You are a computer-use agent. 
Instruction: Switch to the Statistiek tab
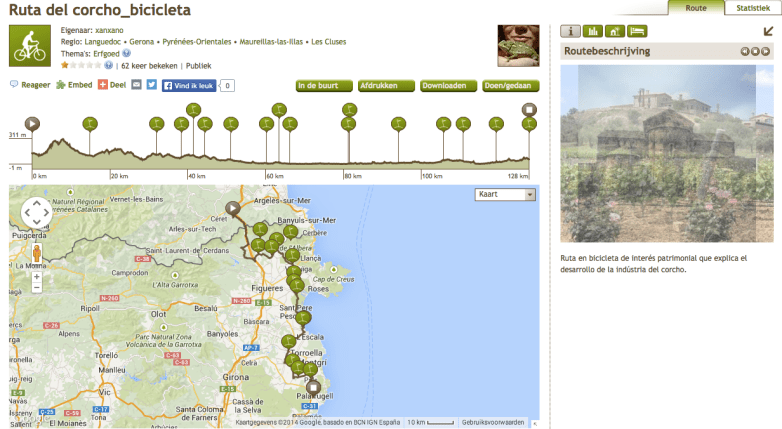point(753,8)
